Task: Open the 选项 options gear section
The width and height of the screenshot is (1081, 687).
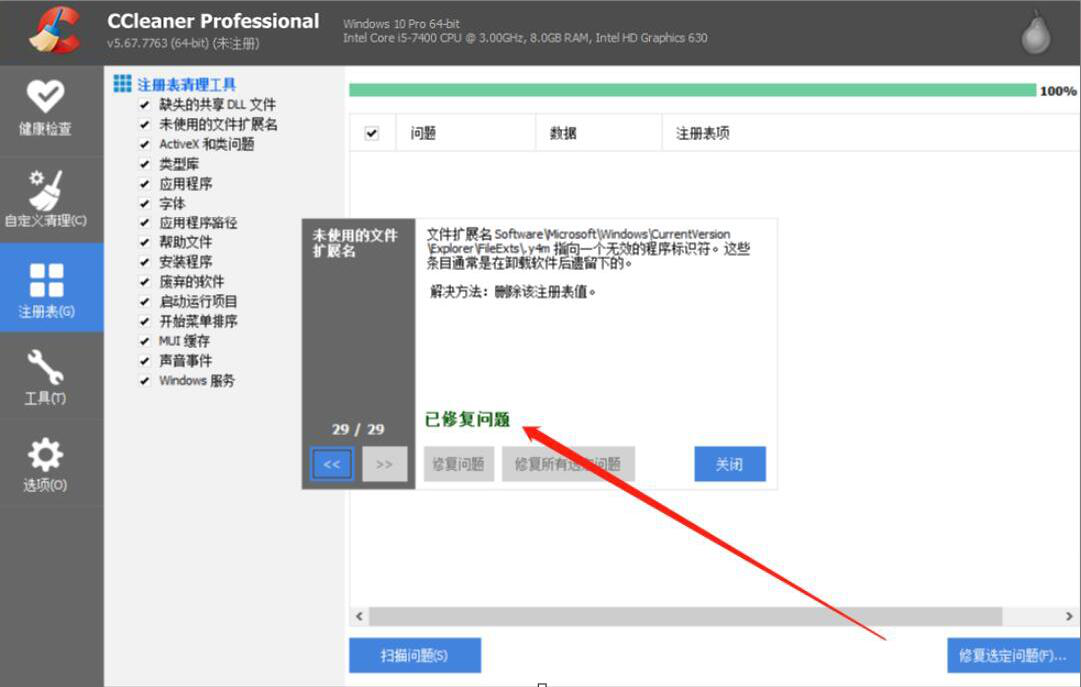Action: (x=46, y=464)
